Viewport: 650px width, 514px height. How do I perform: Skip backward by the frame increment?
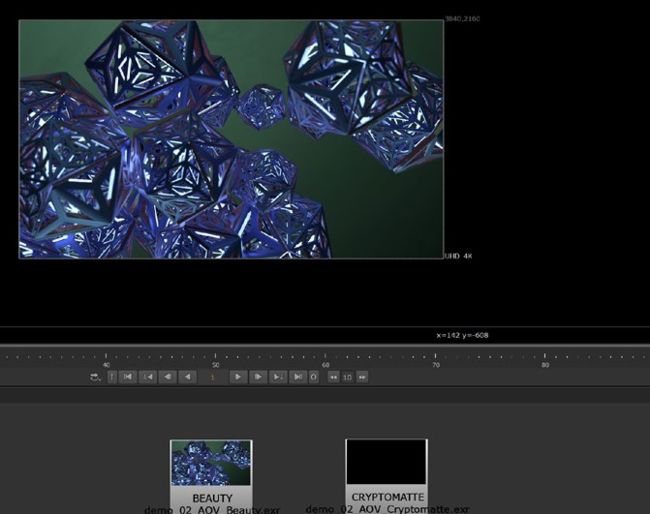[333, 377]
